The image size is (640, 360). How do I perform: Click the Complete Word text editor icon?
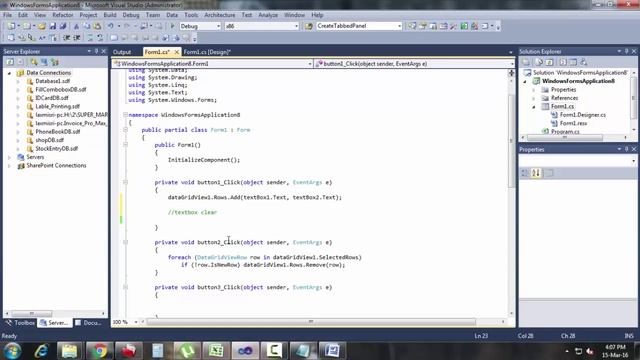tap(42, 38)
